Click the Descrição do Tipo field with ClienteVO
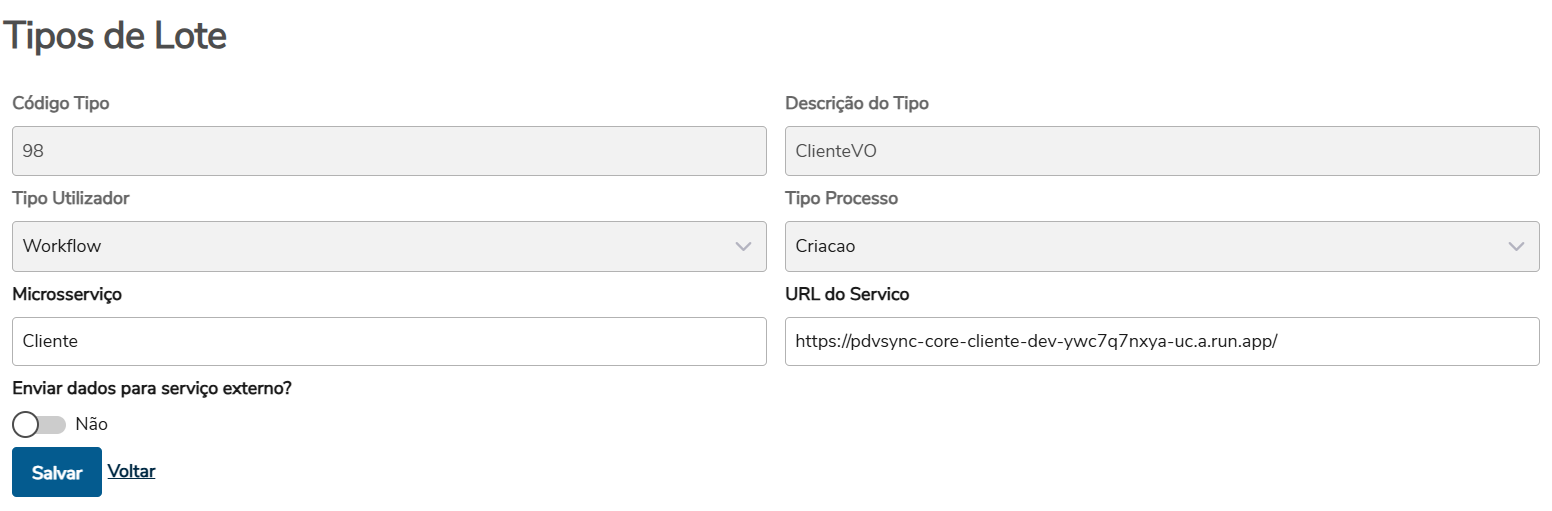 (1161, 151)
